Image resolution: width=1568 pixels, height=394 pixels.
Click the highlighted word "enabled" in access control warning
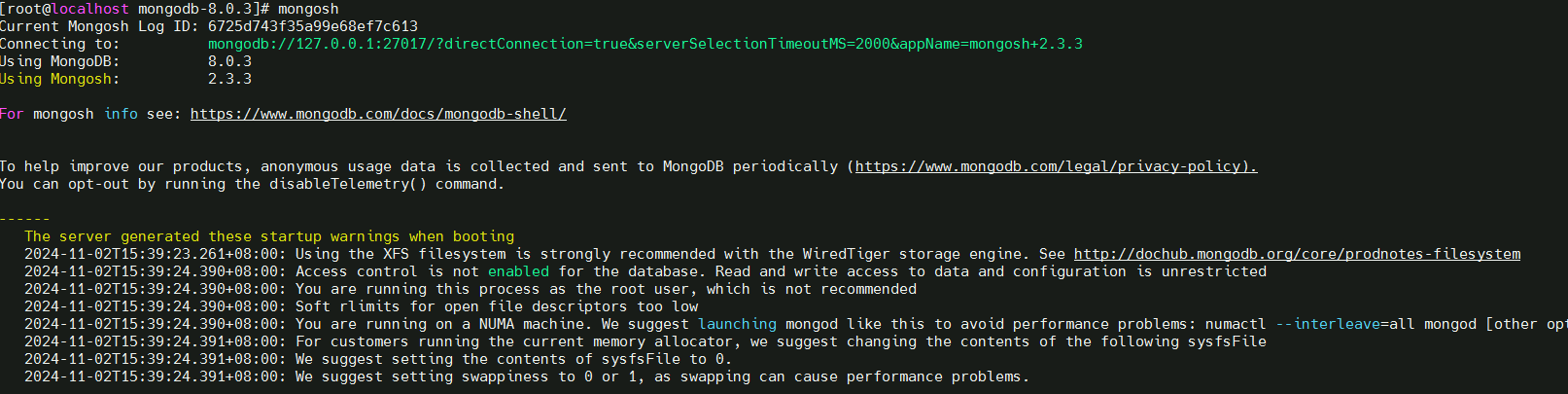(518, 271)
